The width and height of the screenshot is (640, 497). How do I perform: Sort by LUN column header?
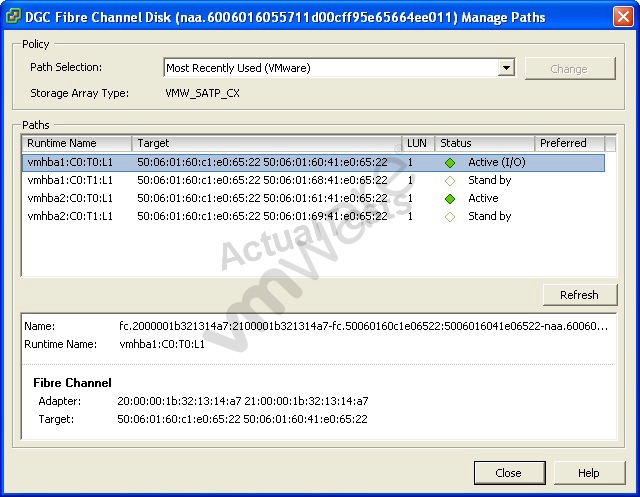418,143
